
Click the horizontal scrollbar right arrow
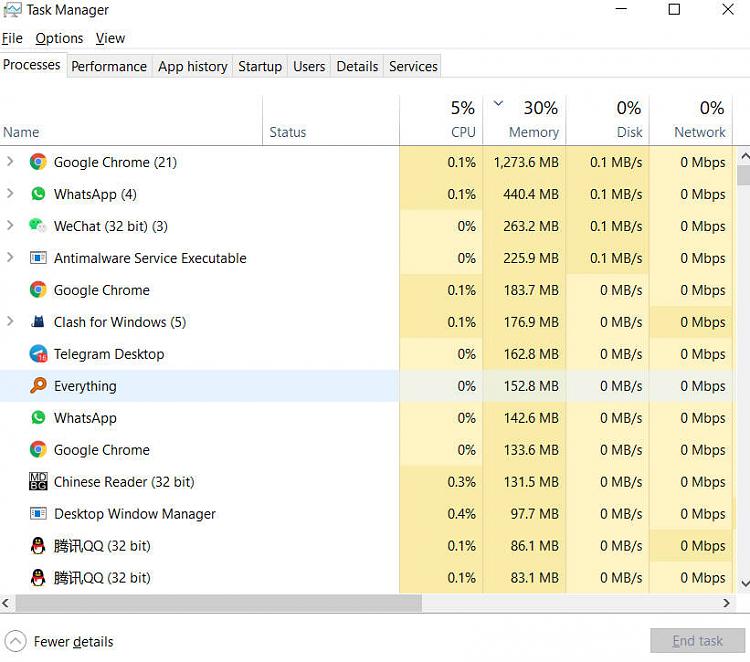click(726, 603)
